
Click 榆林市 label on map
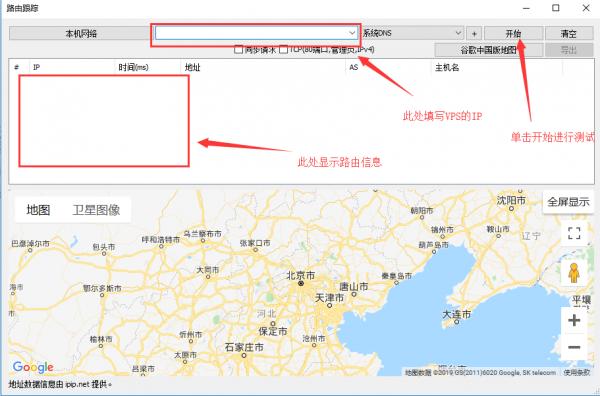[101, 339]
